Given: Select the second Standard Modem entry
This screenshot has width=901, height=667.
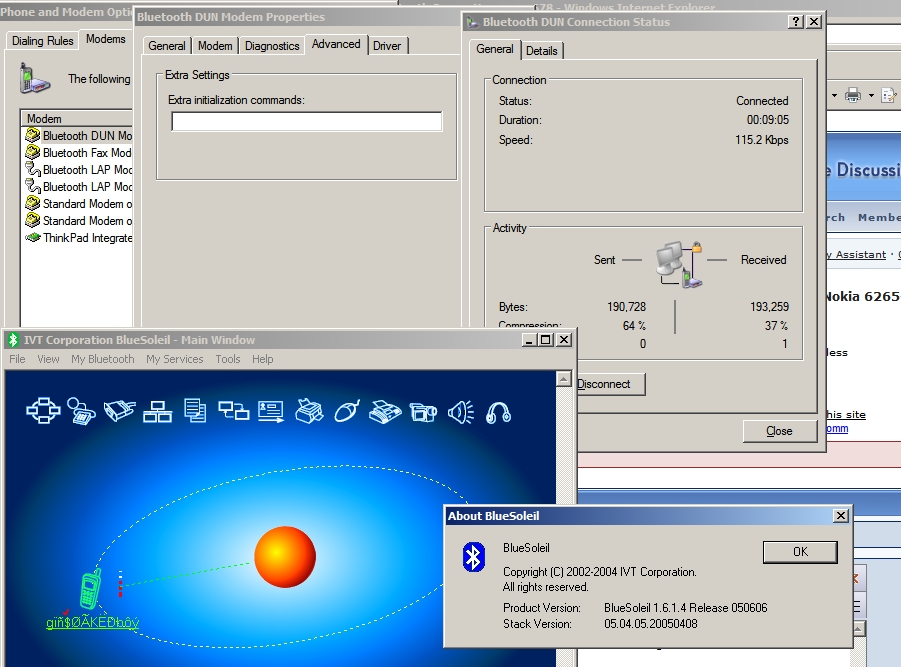Looking at the screenshot, I should [x=78, y=221].
